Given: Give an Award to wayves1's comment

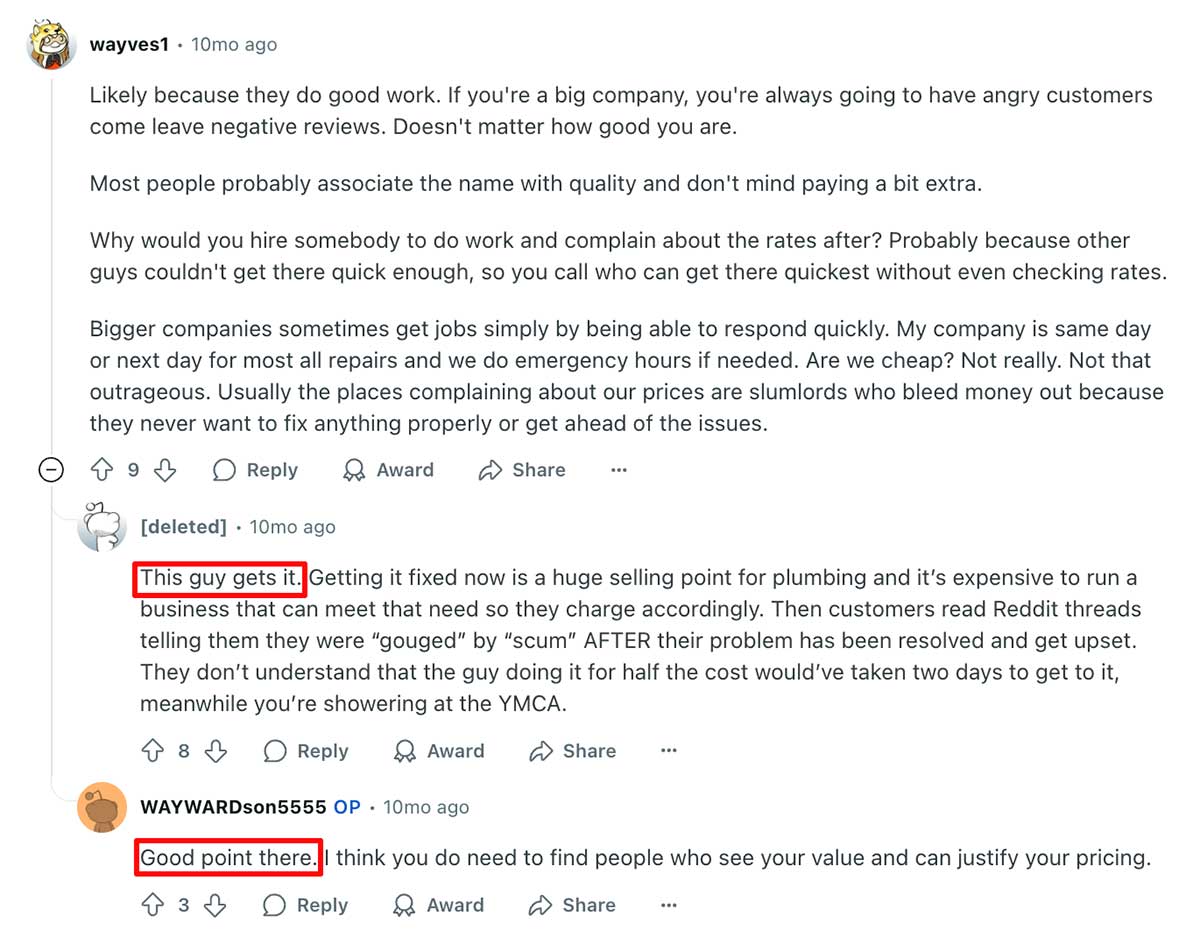Looking at the screenshot, I should [389, 470].
